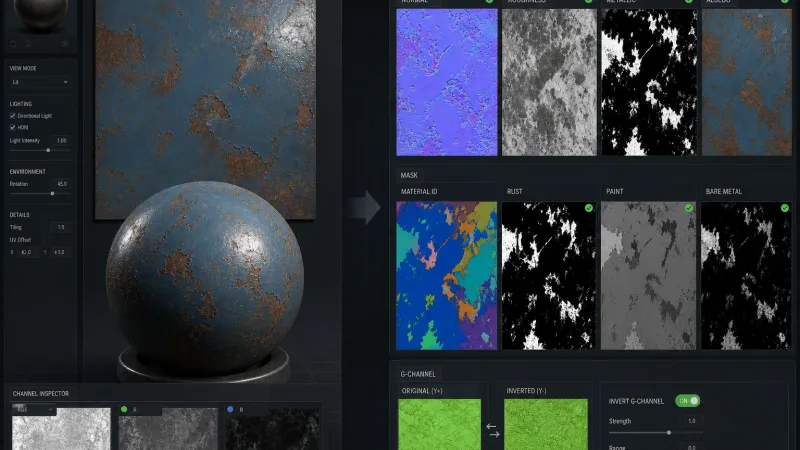Screen dimensions: 800x450
Task: Click the 'INVERTED (Y-)' label
Action: pyautogui.click(x=526, y=391)
